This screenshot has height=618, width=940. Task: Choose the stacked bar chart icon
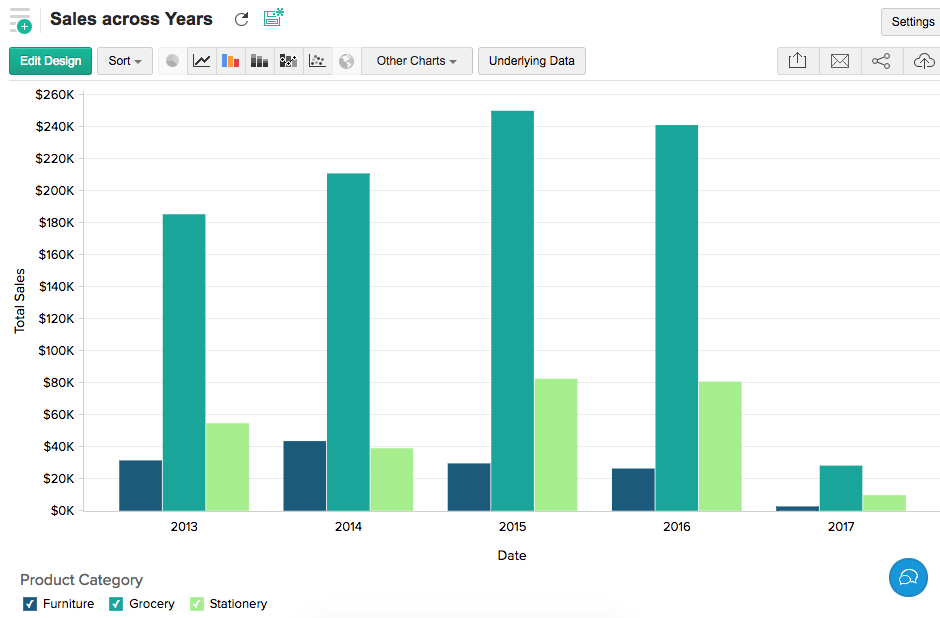[260, 61]
